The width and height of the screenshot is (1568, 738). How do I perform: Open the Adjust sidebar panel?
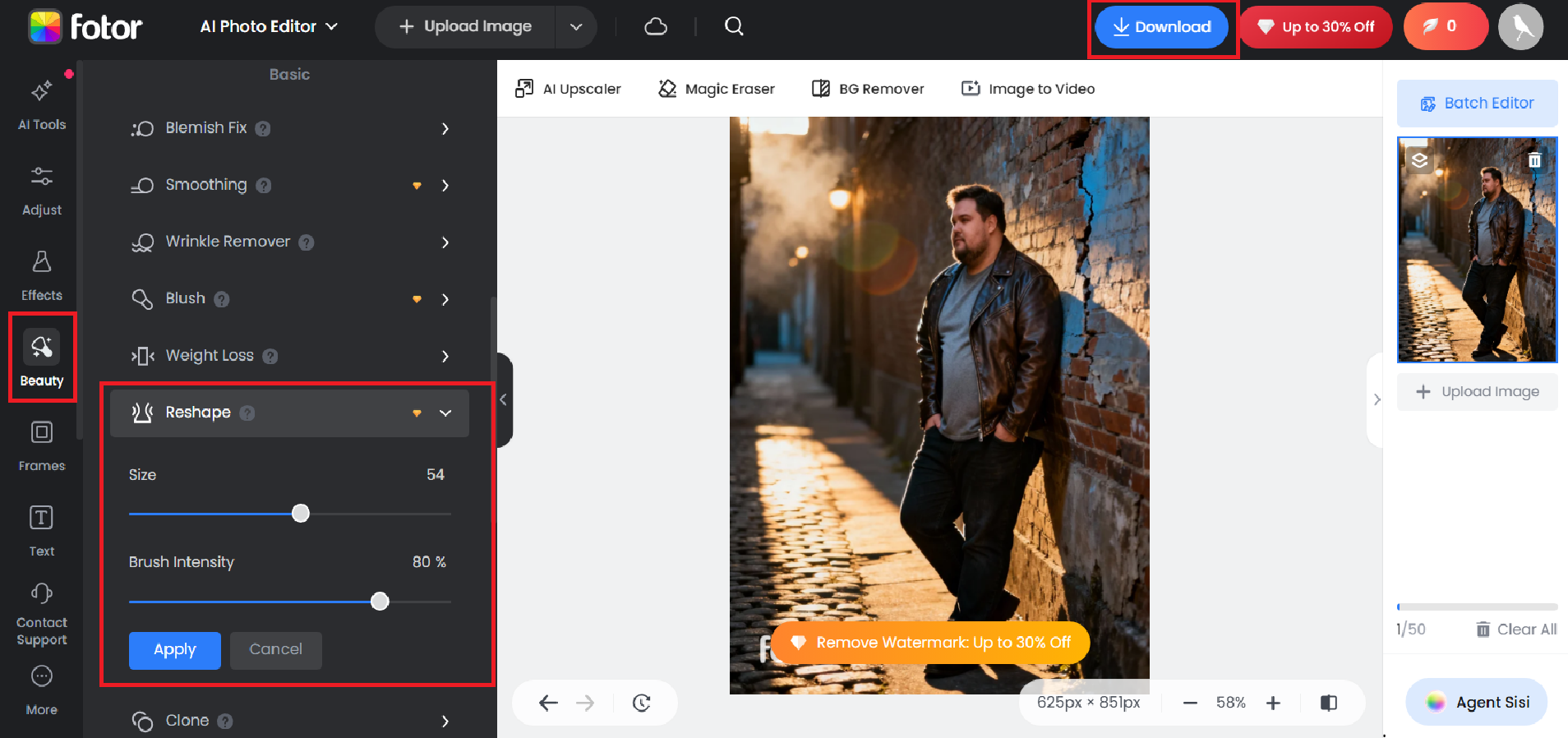click(42, 191)
